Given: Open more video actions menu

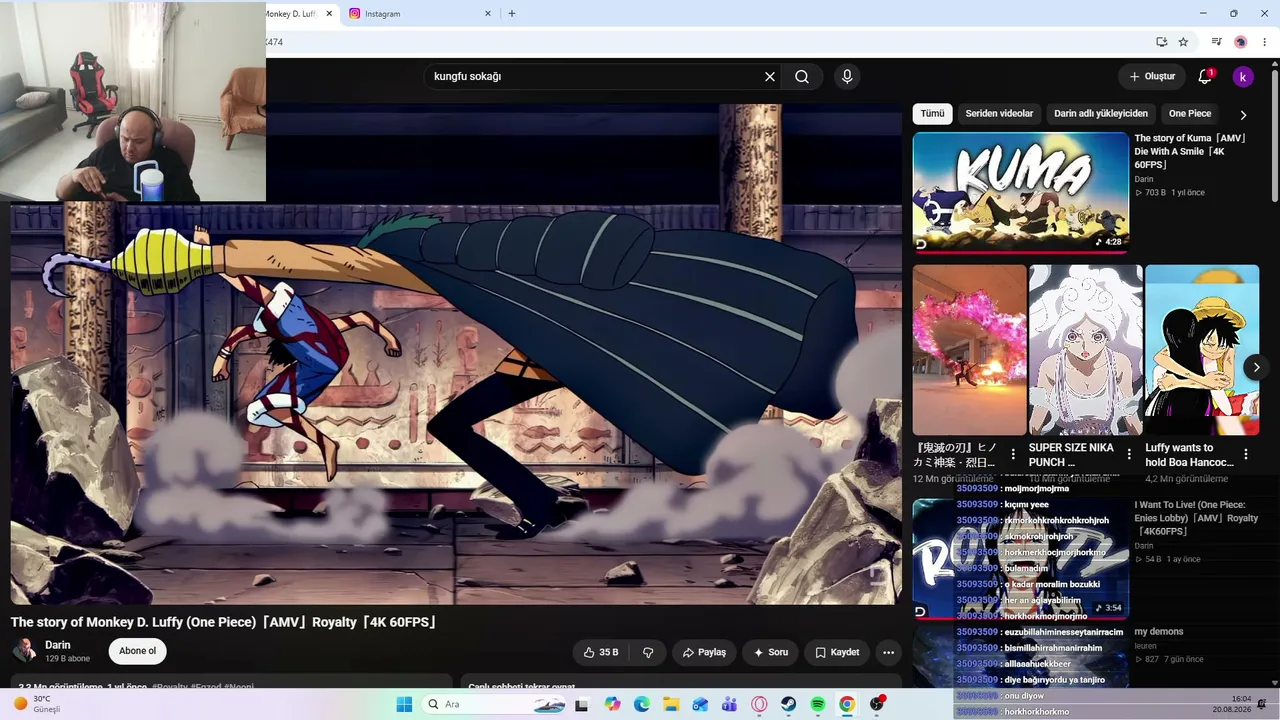Looking at the screenshot, I should pyautogui.click(x=888, y=652).
